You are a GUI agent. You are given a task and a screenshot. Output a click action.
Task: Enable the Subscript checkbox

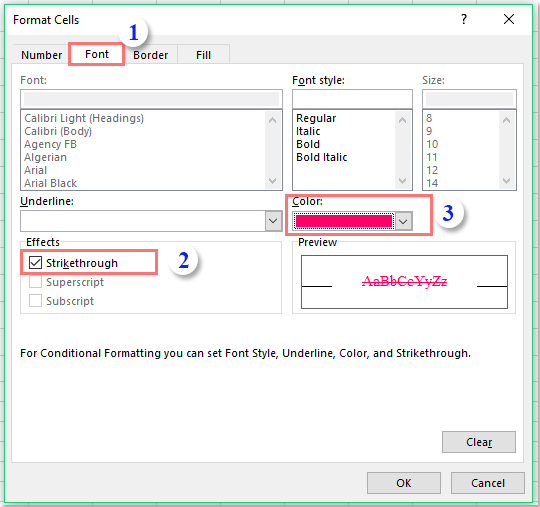tap(35, 301)
